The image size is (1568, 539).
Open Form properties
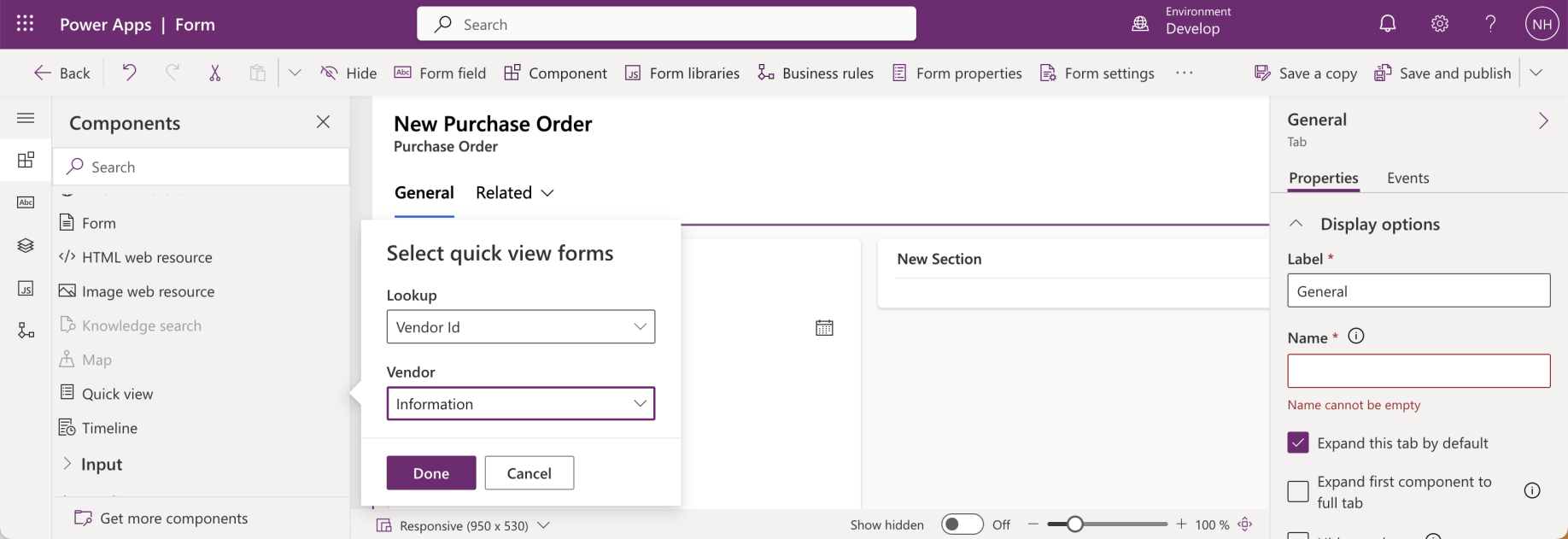tap(957, 73)
